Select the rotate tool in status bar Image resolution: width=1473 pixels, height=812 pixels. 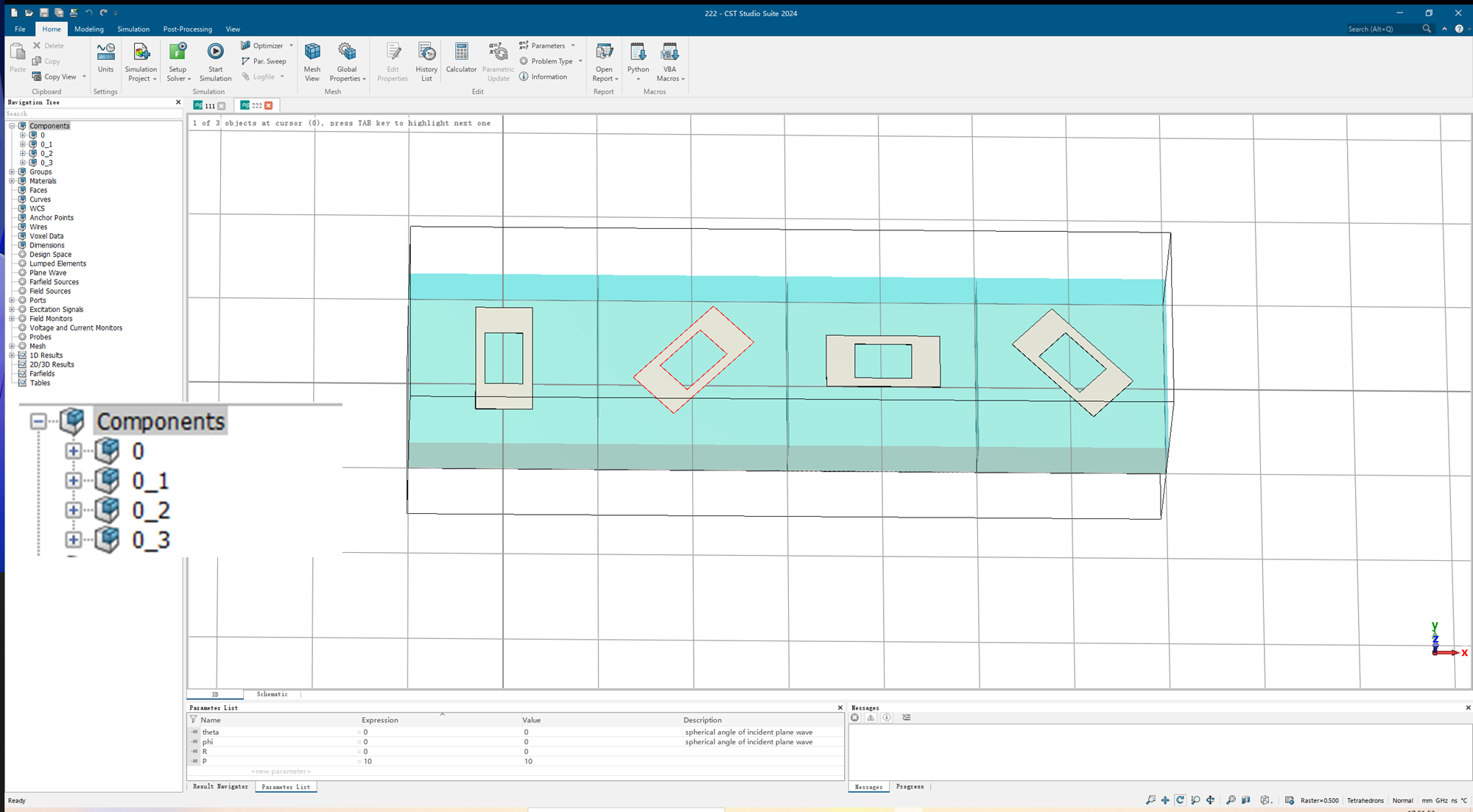pyautogui.click(x=1180, y=800)
